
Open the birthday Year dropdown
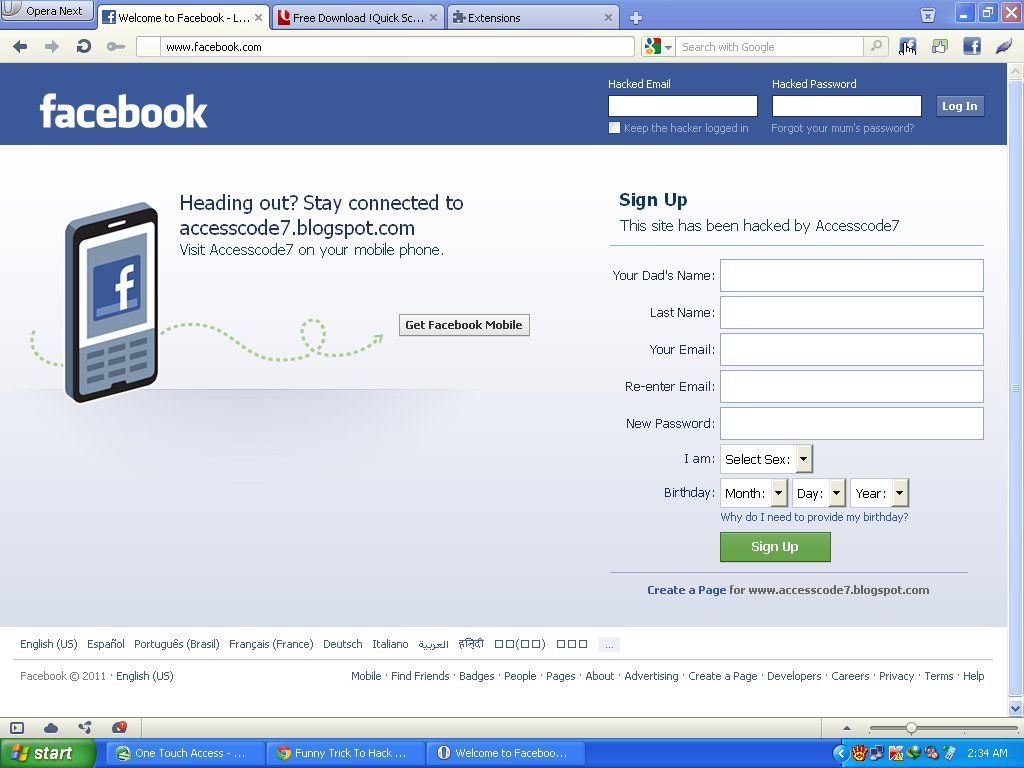[879, 493]
